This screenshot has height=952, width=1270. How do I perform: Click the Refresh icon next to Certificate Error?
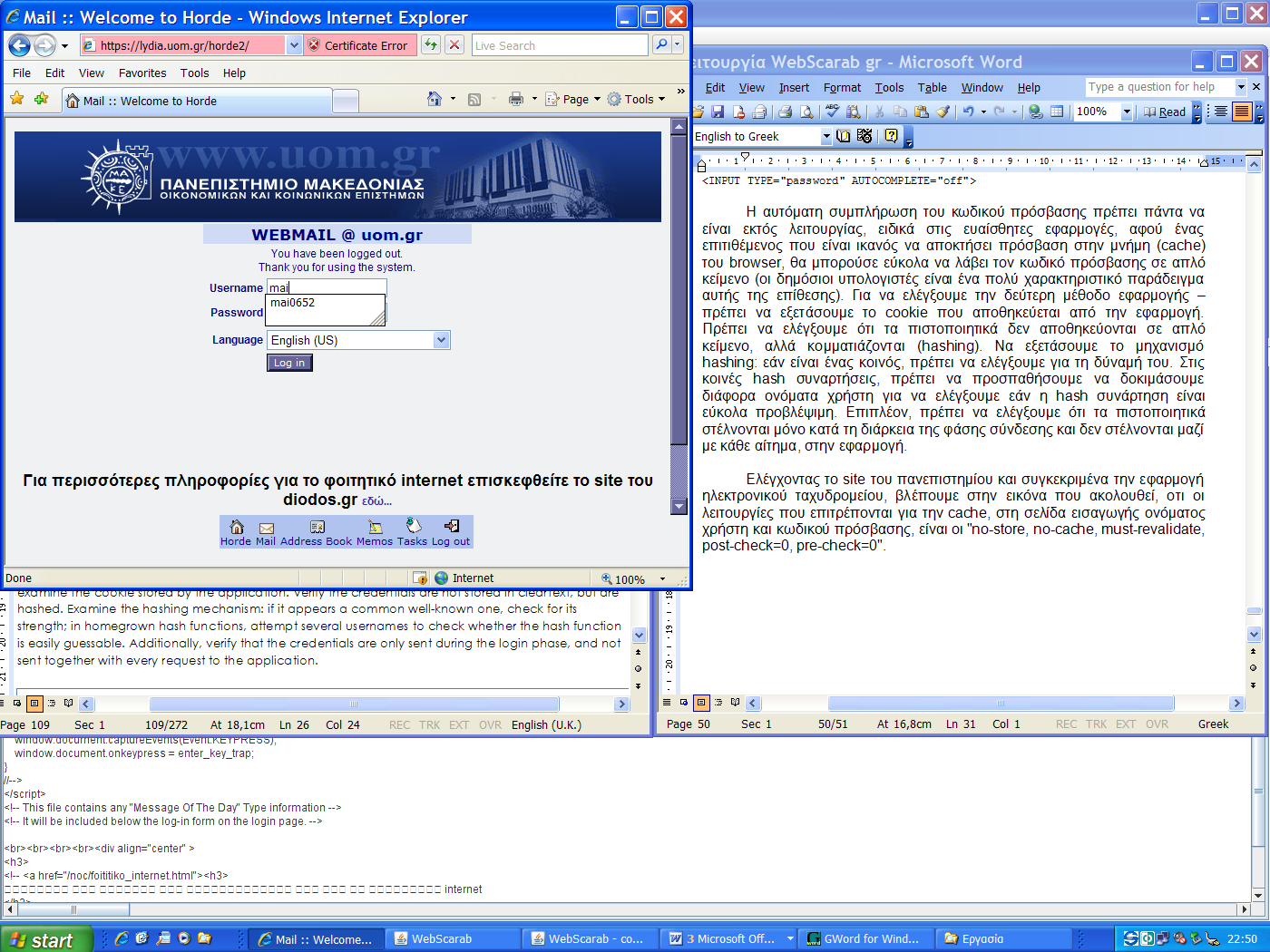(431, 44)
